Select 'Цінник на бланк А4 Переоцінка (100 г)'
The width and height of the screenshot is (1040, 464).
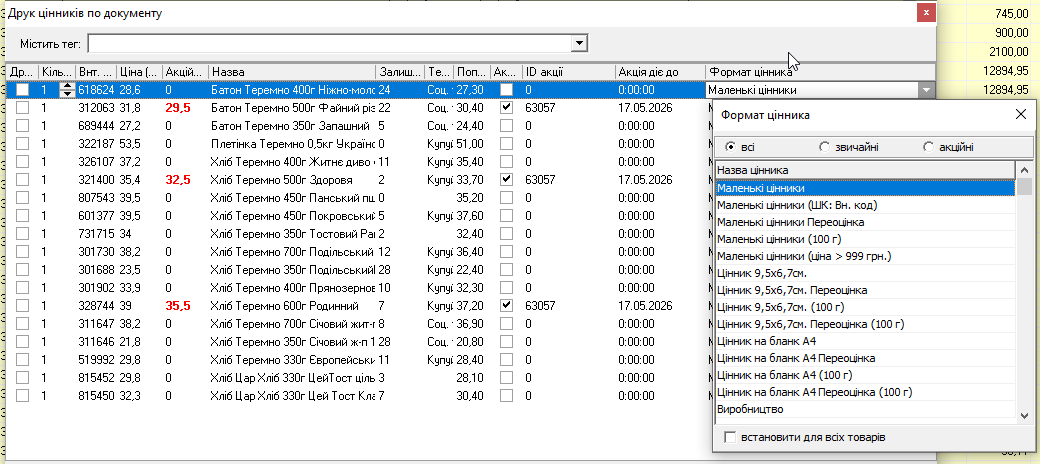pos(866,392)
